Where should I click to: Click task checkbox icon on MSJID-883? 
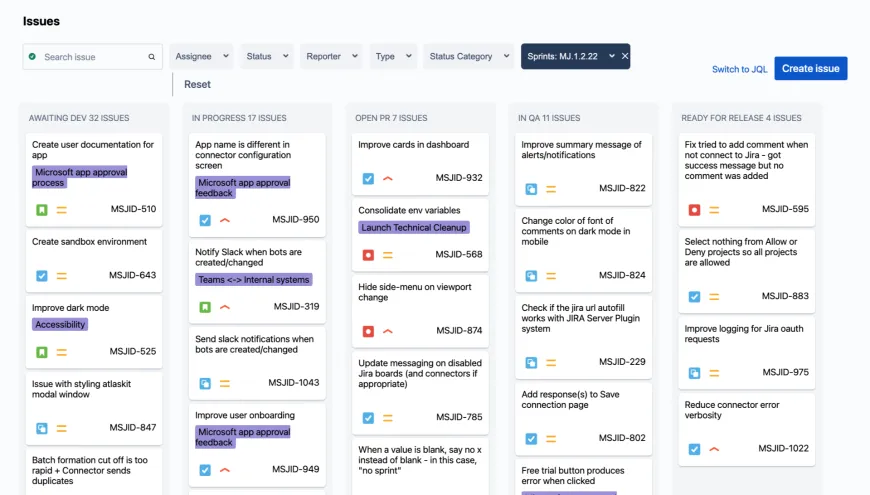pyautogui.click(x=694, y=297)
